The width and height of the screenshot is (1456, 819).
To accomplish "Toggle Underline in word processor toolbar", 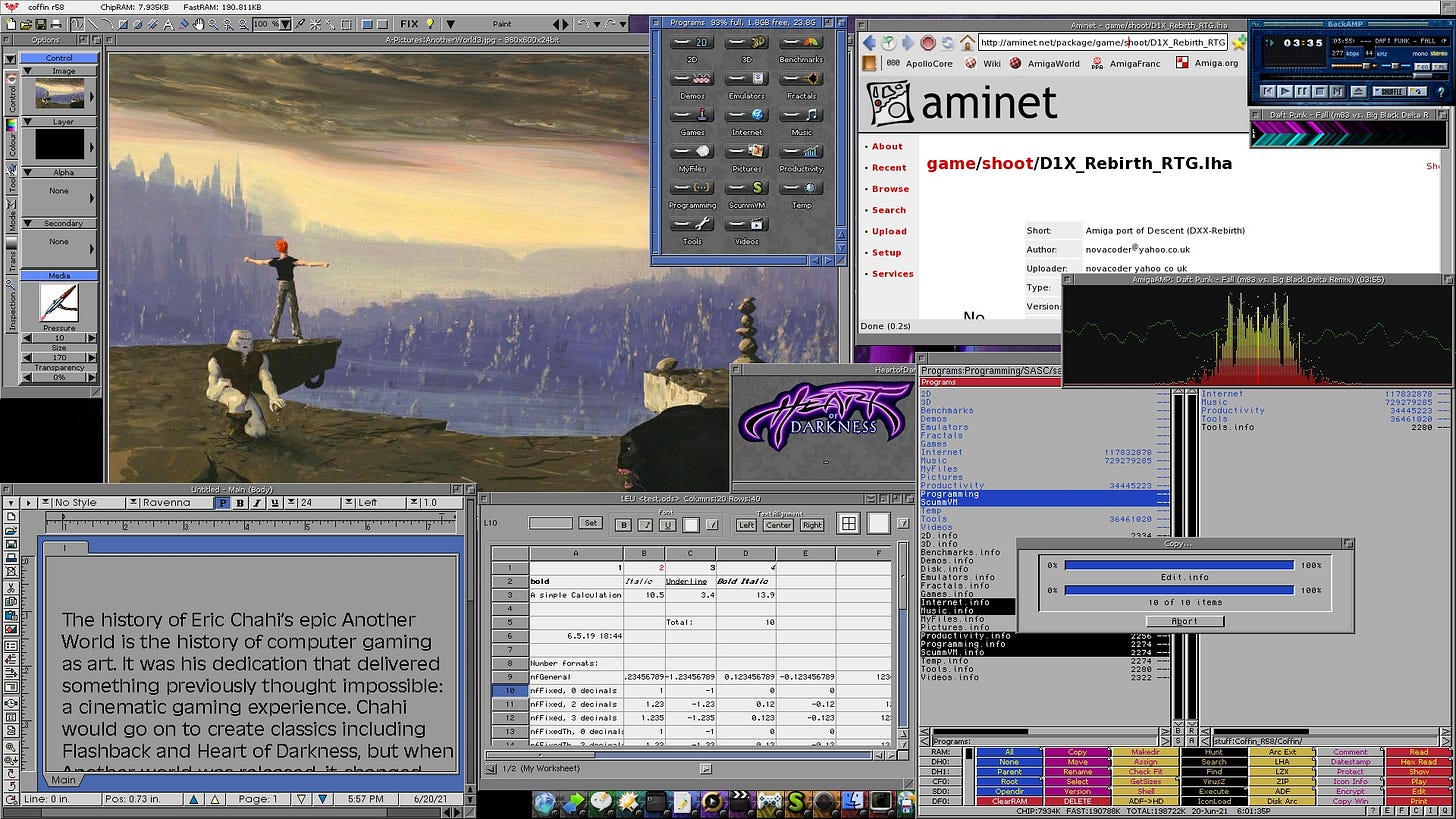I will [275, 503].
